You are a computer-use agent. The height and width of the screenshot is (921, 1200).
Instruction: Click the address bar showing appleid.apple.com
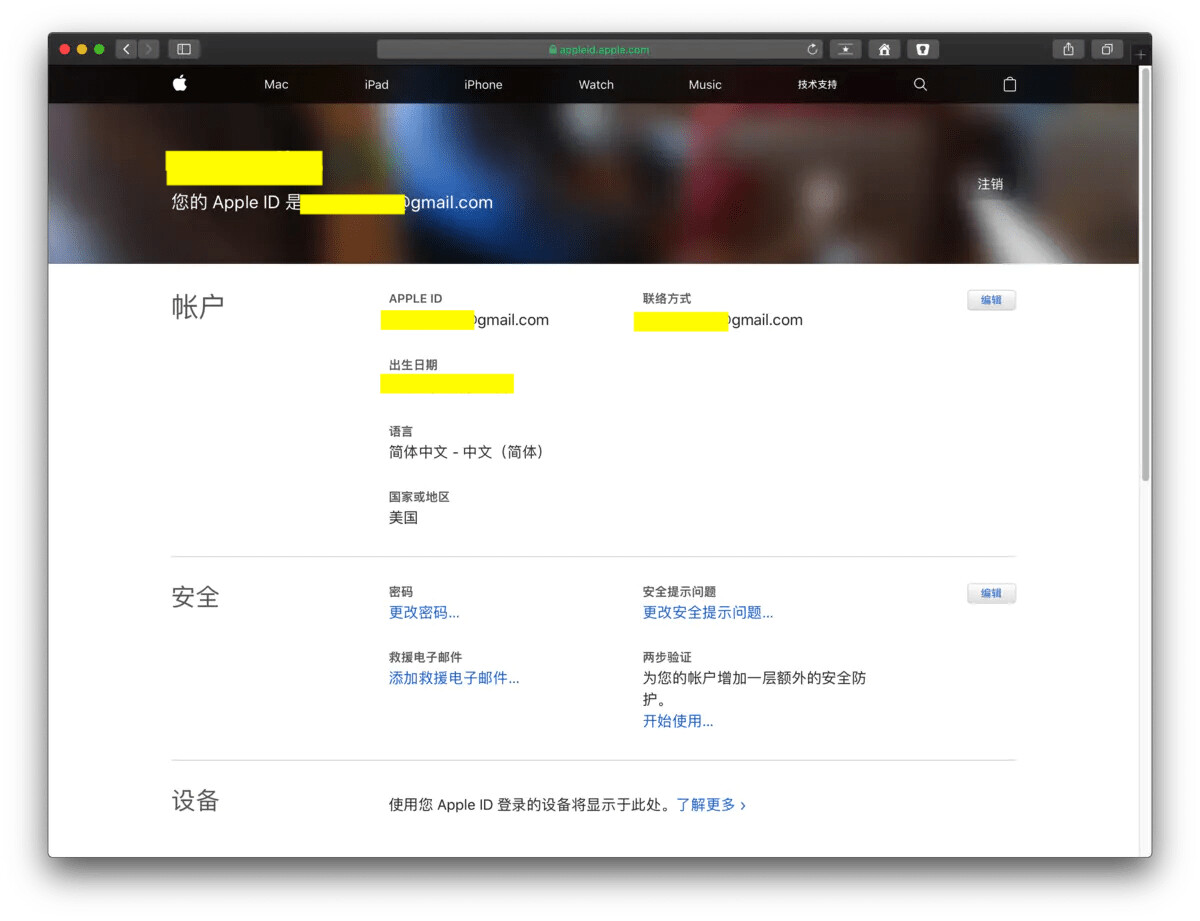tap(600, 49)
